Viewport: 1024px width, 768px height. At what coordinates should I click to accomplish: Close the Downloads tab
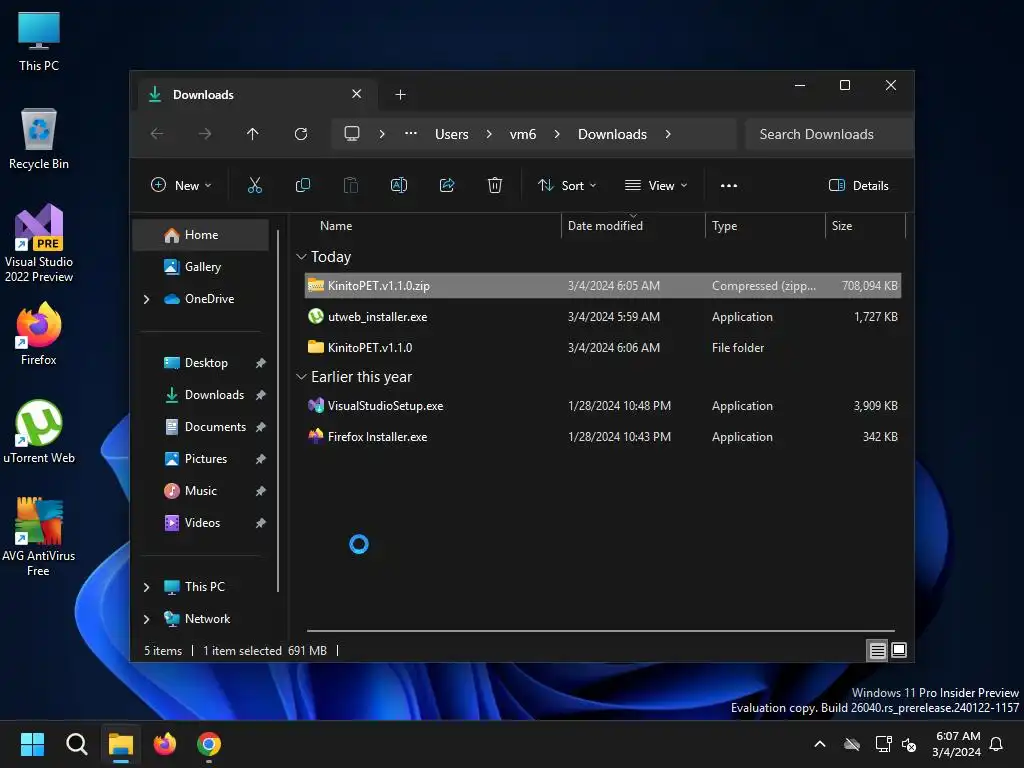(357, 94)
